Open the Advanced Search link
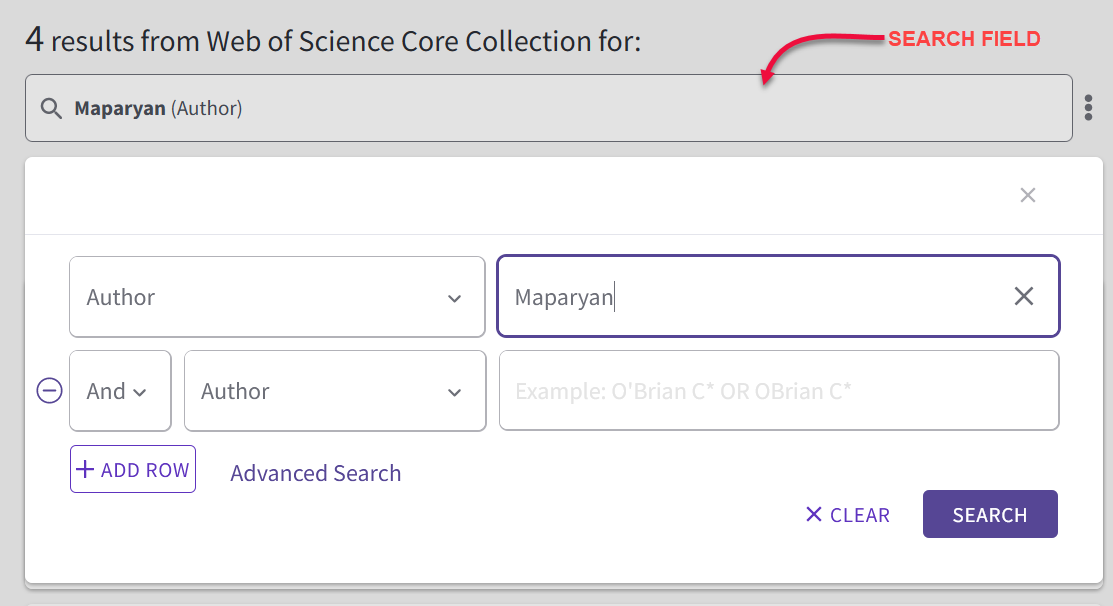1113x606 pixels. (x=316, y=473)
